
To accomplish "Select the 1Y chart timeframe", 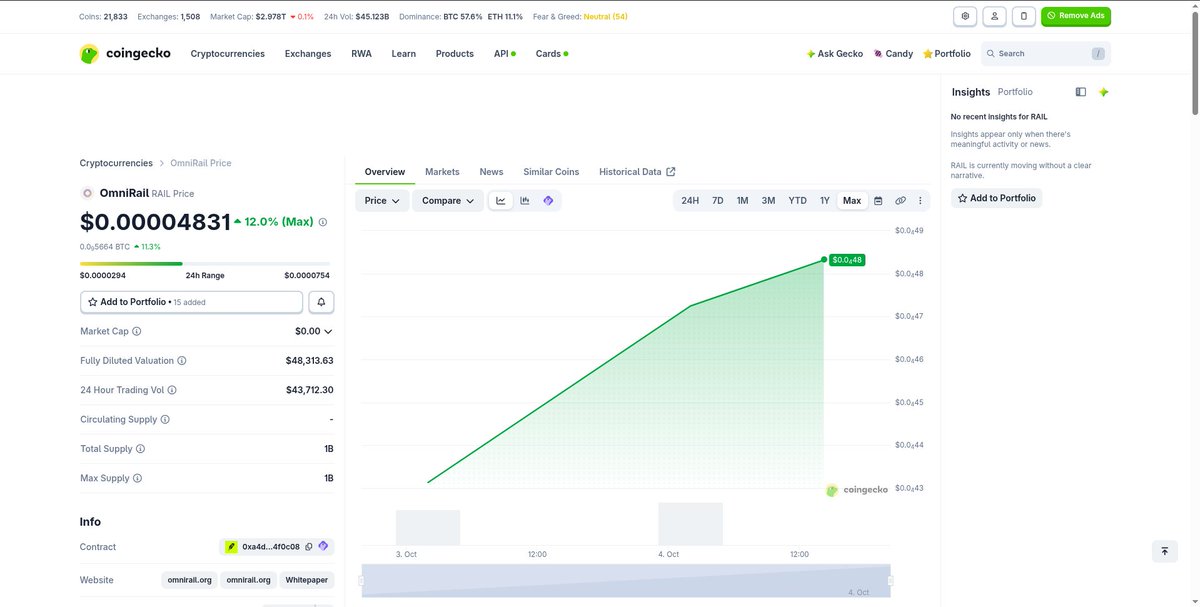I will [x=825, y=201].
